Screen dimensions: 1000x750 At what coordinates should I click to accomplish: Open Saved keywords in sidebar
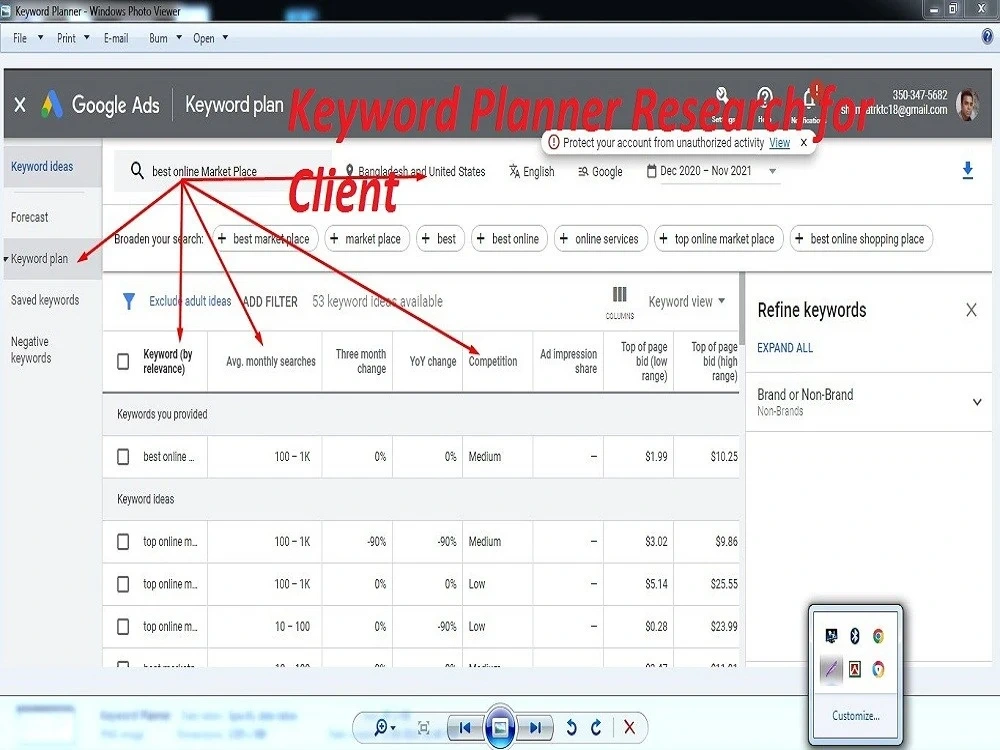(x=45, y=300)
